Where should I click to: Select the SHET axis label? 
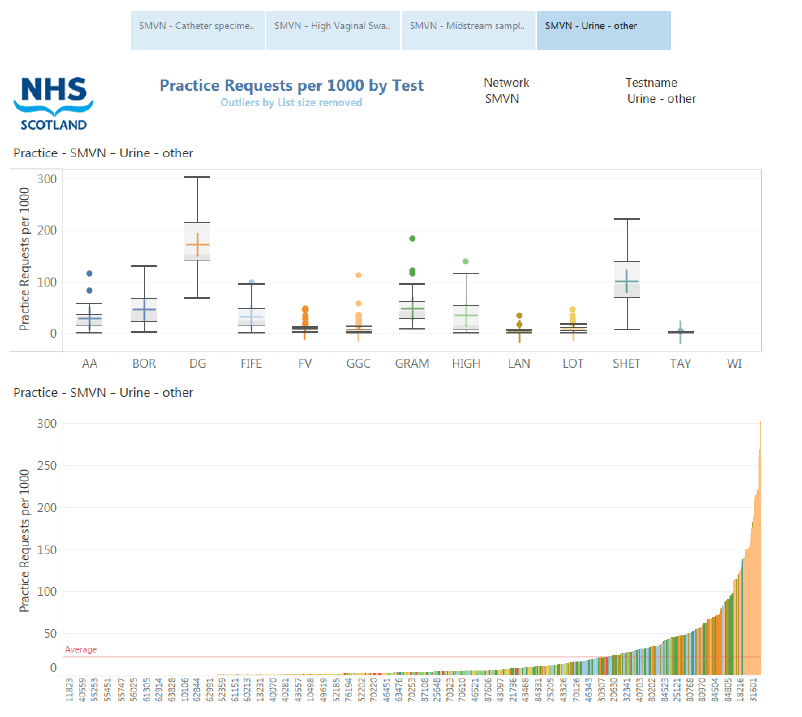click(x=627, y=364)
